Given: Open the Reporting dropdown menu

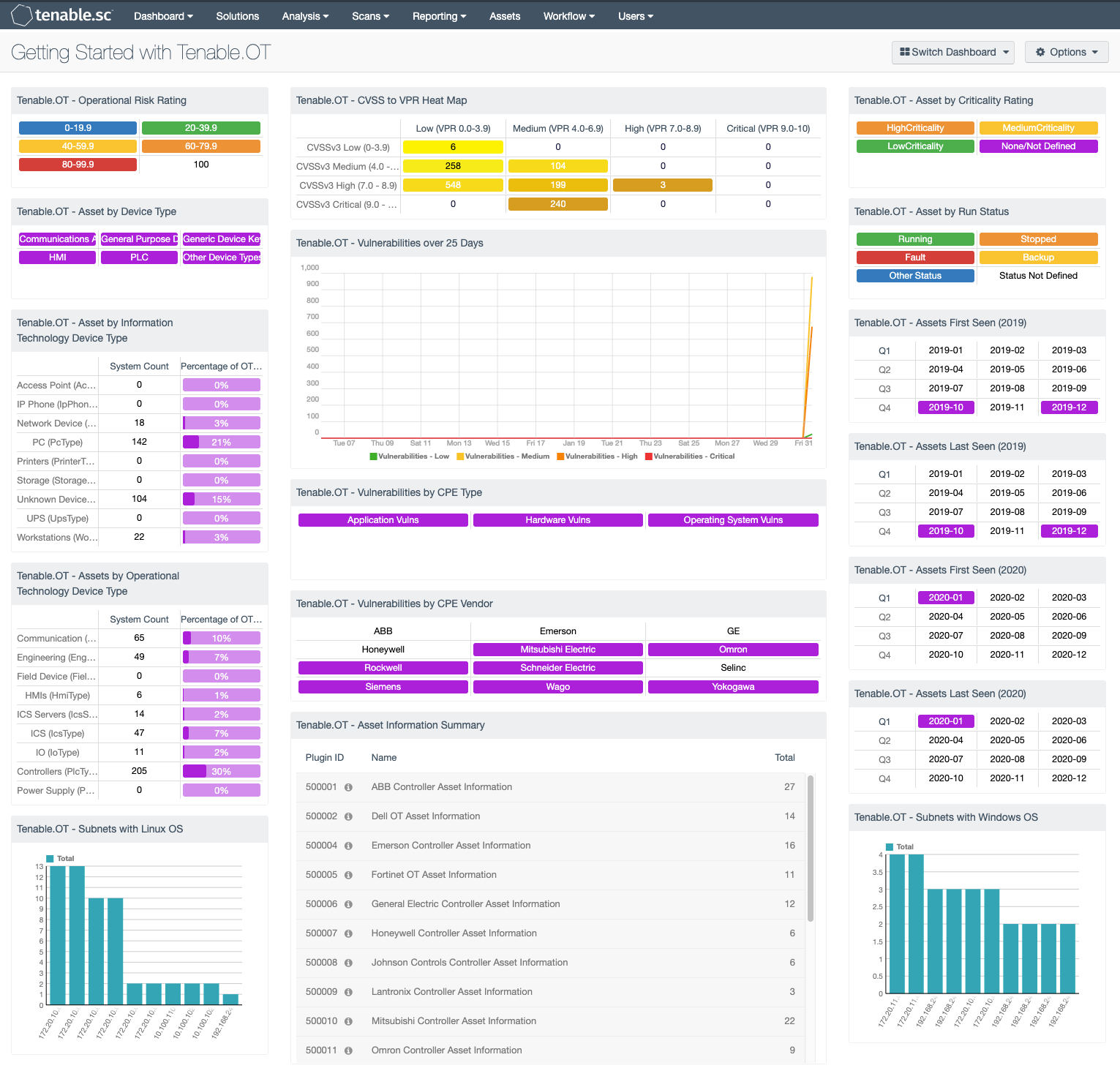Looking at the screenshot, I should click(x=439, y=16).
